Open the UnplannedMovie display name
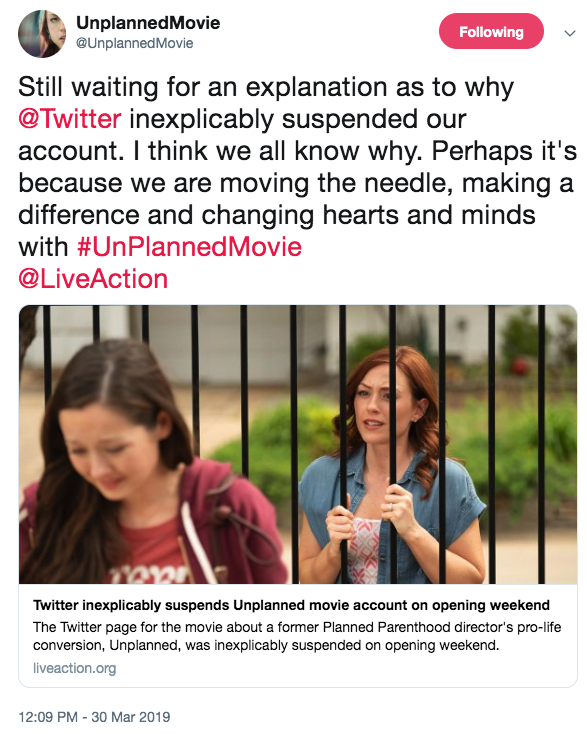The width and height of the screenshot is (587, 734). coord(148,22)
